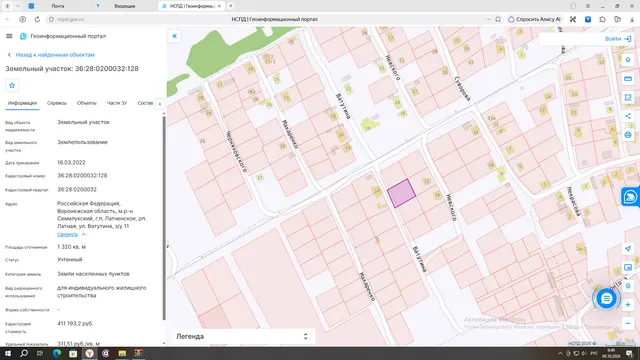Select the Землепользование value
Image resolution: width=640 pixels, height=360 pixels.
82,142
